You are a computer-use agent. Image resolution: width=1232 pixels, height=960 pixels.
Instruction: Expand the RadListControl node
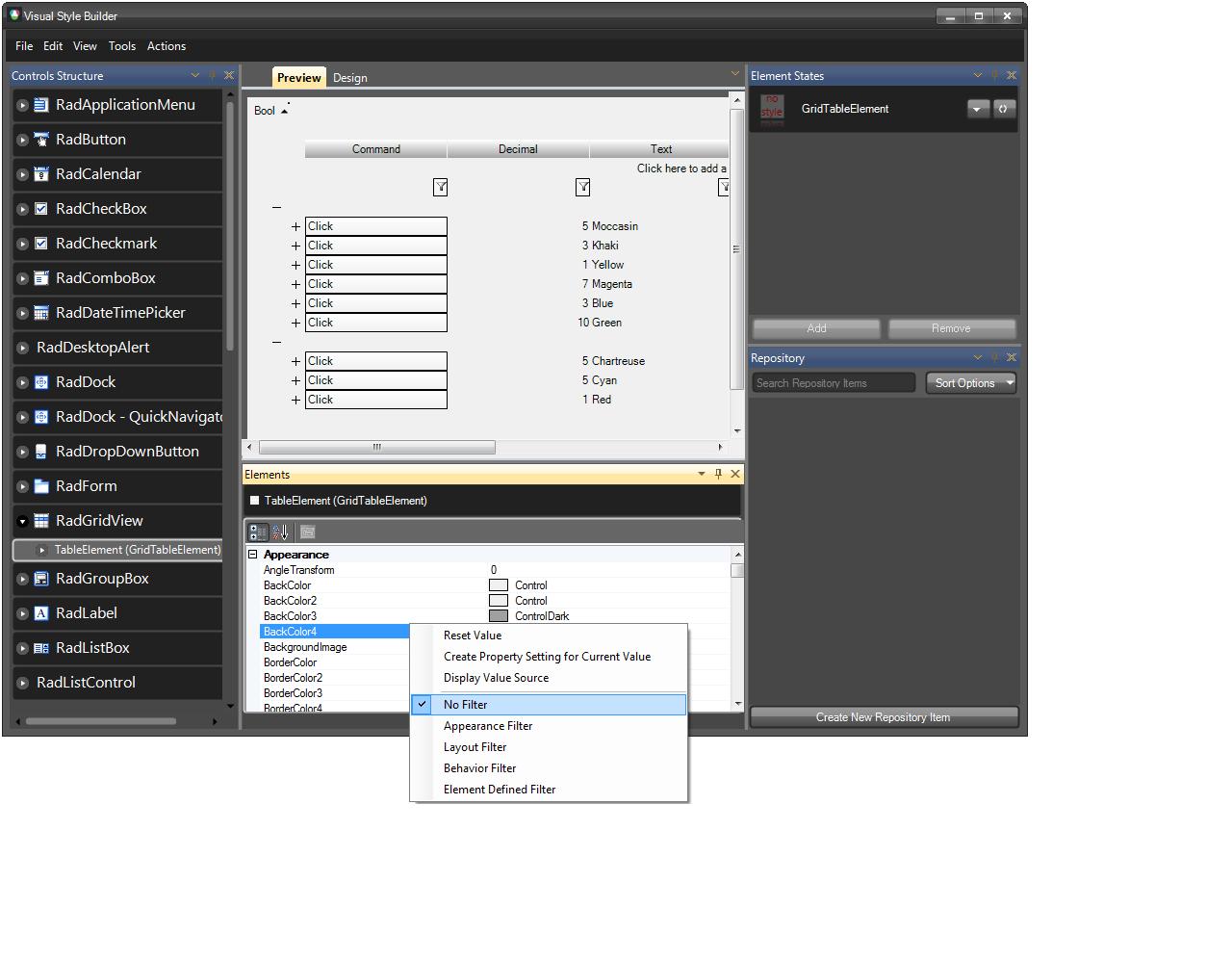22,684
